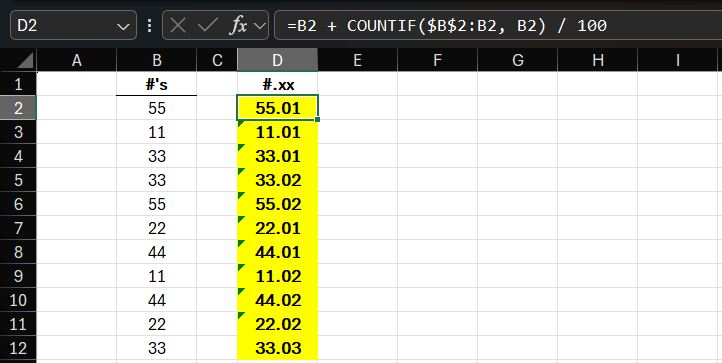Image resolution: width=722 pixels, height=363 pixels.
Task: Select cell showing 33.02
Action: (x=277, y=180)
